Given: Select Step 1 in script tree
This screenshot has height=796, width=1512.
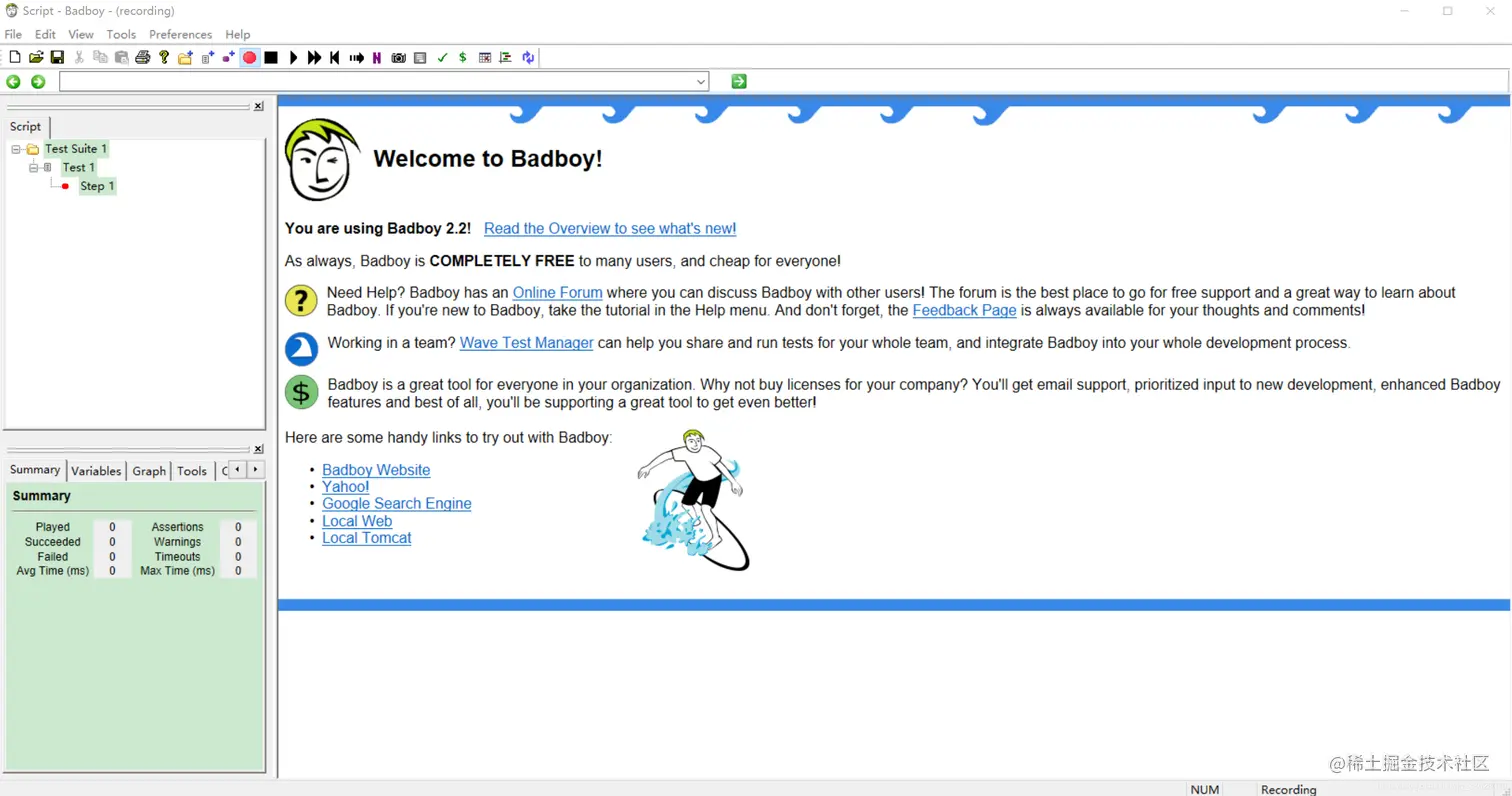Looking at the screenshot, I should click(97, 186).
